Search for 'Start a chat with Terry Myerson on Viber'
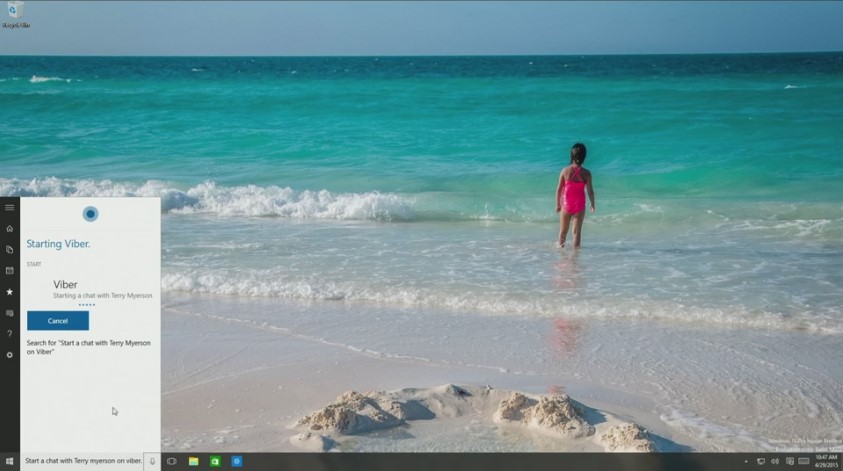The width and height of the screenshot is (843, 471). click(89, 347)
